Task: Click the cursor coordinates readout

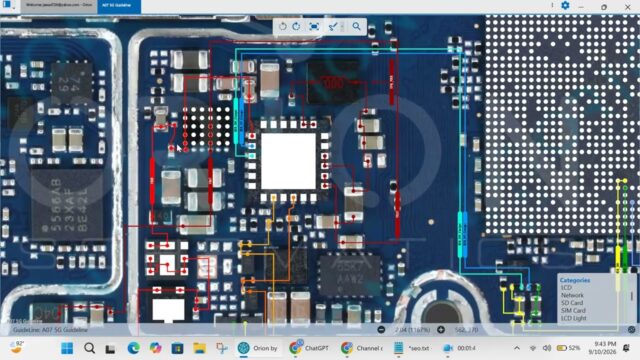Action: pos(467,329)
